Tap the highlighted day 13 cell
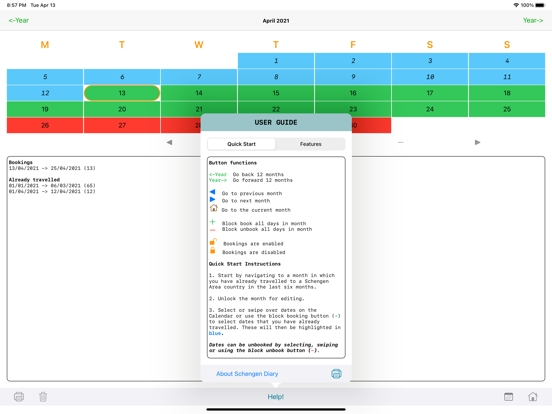This screenshot has width=552, height=414. click(122, 93)
